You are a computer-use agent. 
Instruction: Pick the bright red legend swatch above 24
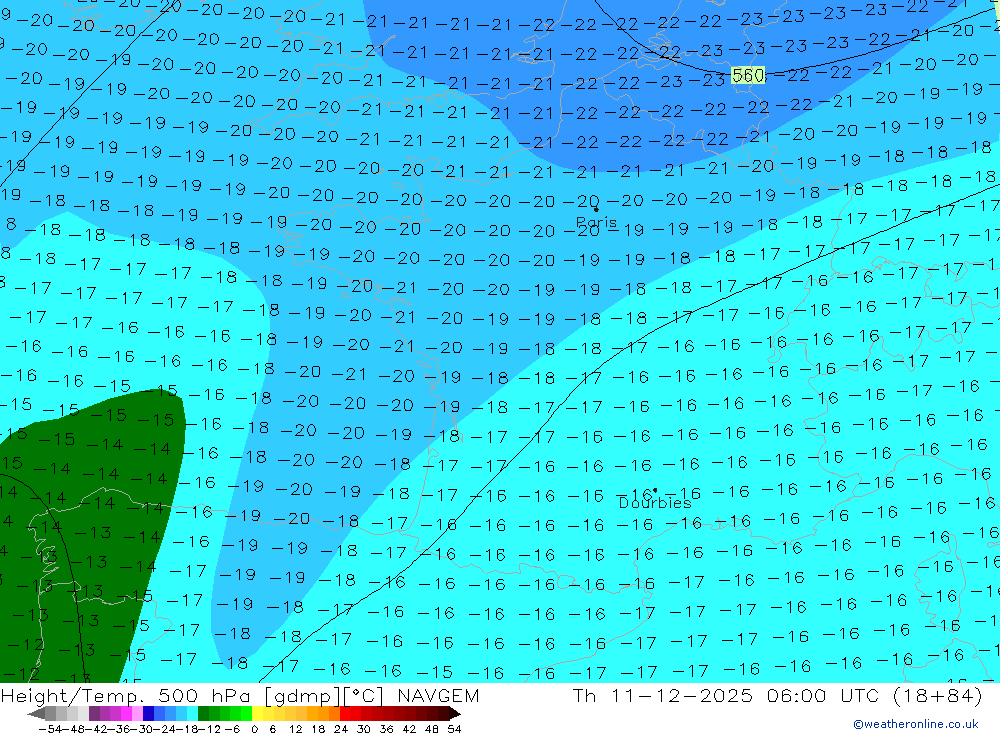[345, 713]
